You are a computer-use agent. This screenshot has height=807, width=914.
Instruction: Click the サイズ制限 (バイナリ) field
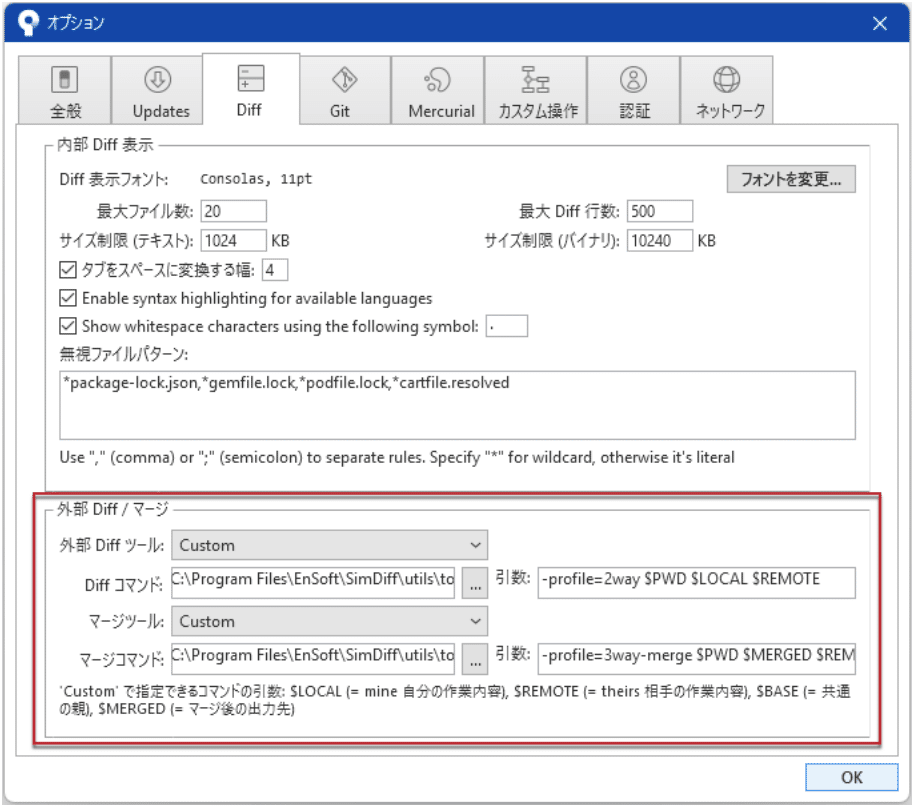pos(660,240)
